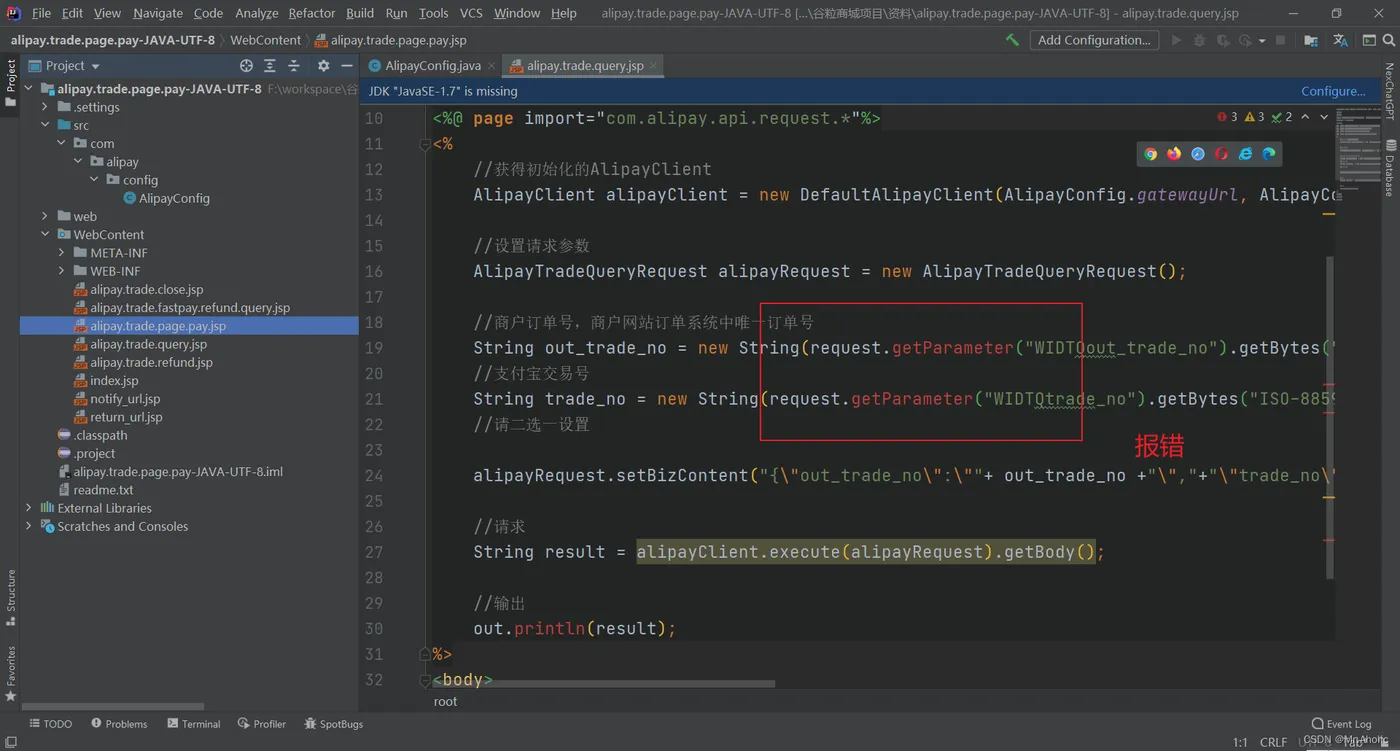Open the TODO tool window
This screenshot has width=1400, height=751.
pos(50,724)
